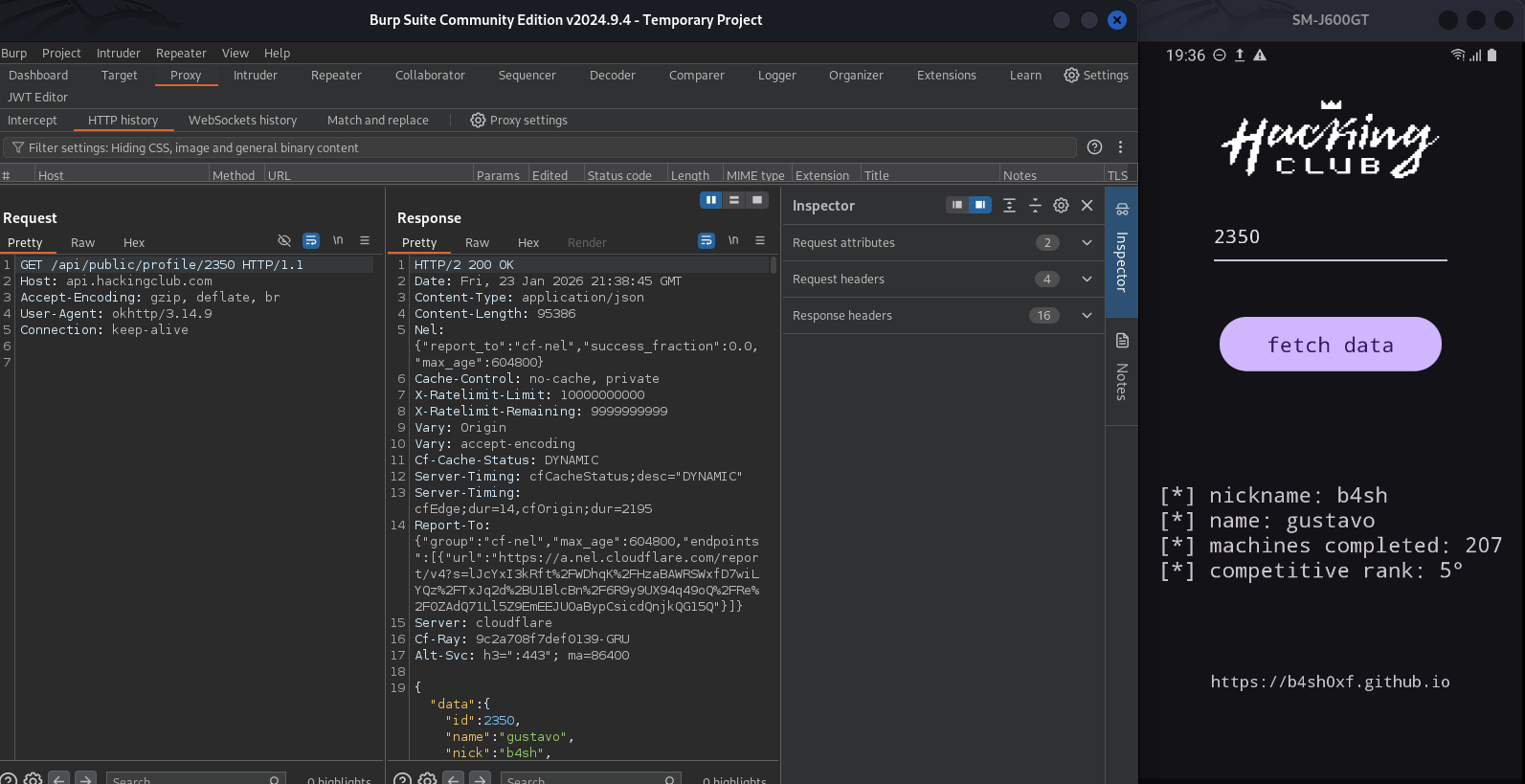
Task: Toggle show newline characters in Request pane
Action: 338,240
